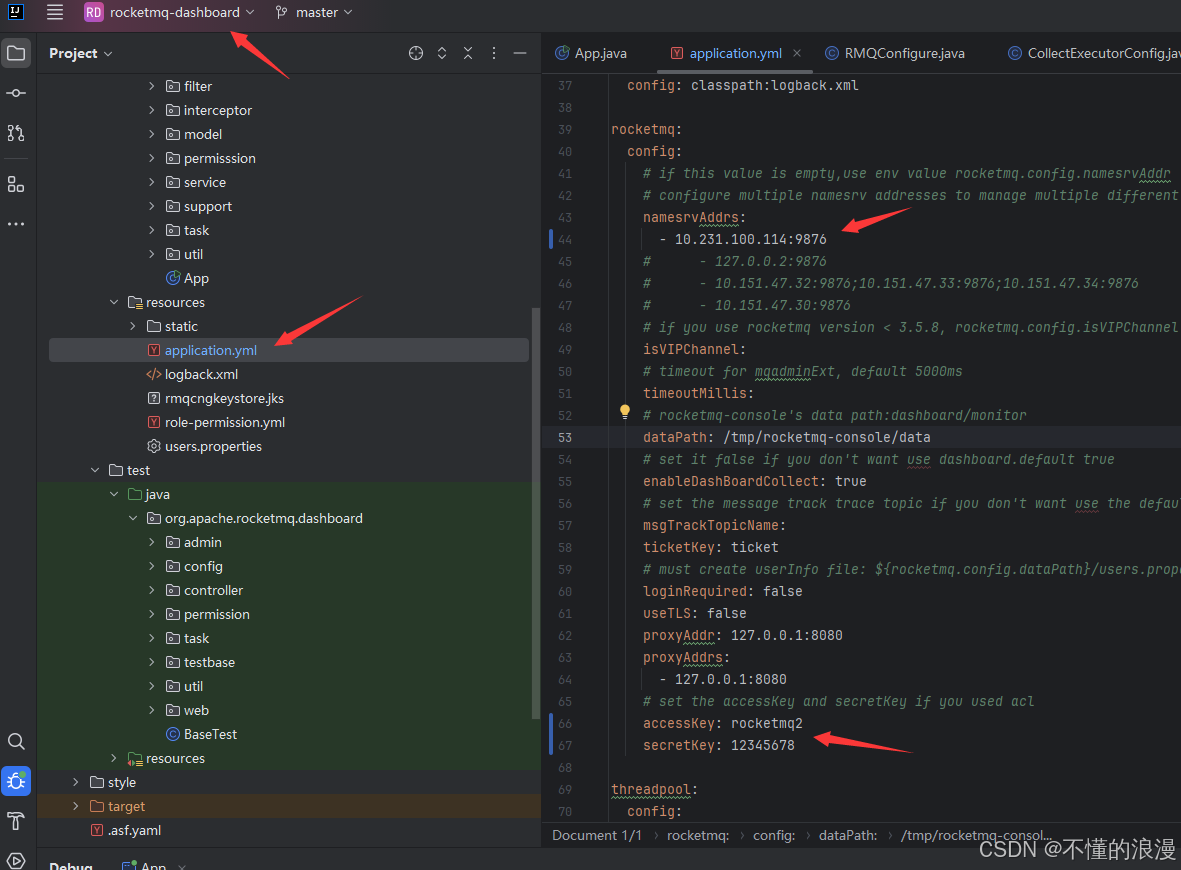Show more tool windows ellipsis
The height and width of the screenshot is (870, 1181).
click(x=16, y=224)
